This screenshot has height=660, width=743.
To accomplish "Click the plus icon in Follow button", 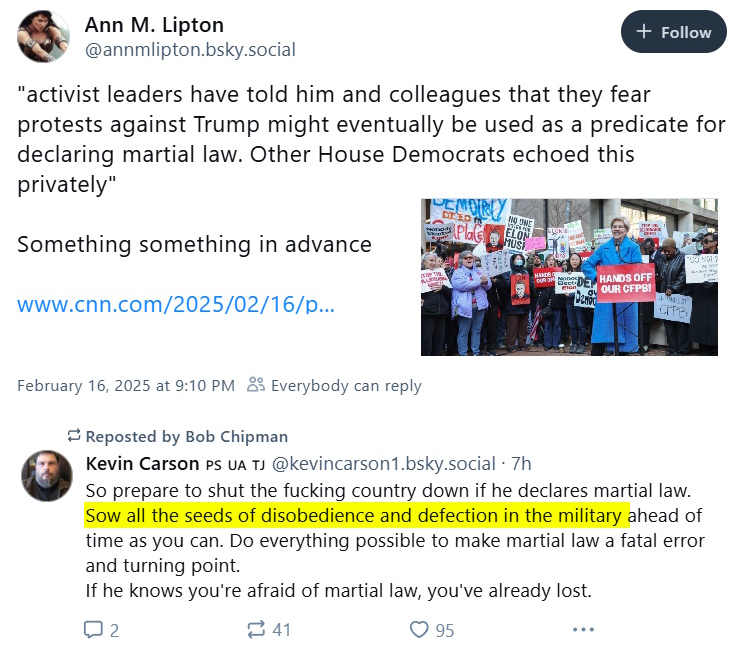I will pos(643,31).
